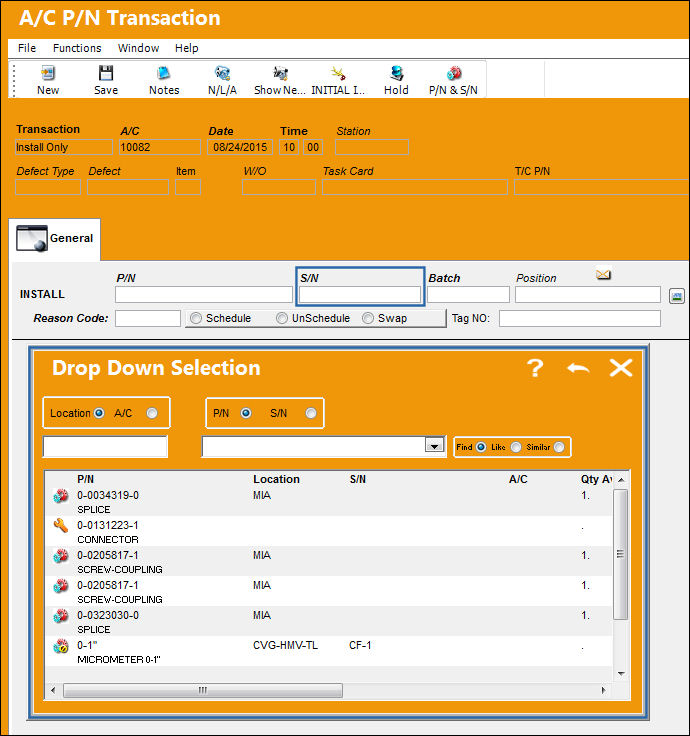The height and width of the screenshot is (736, 690).
Task: Click the Save floppy disk icon
Action: click(x=106, y=73)
